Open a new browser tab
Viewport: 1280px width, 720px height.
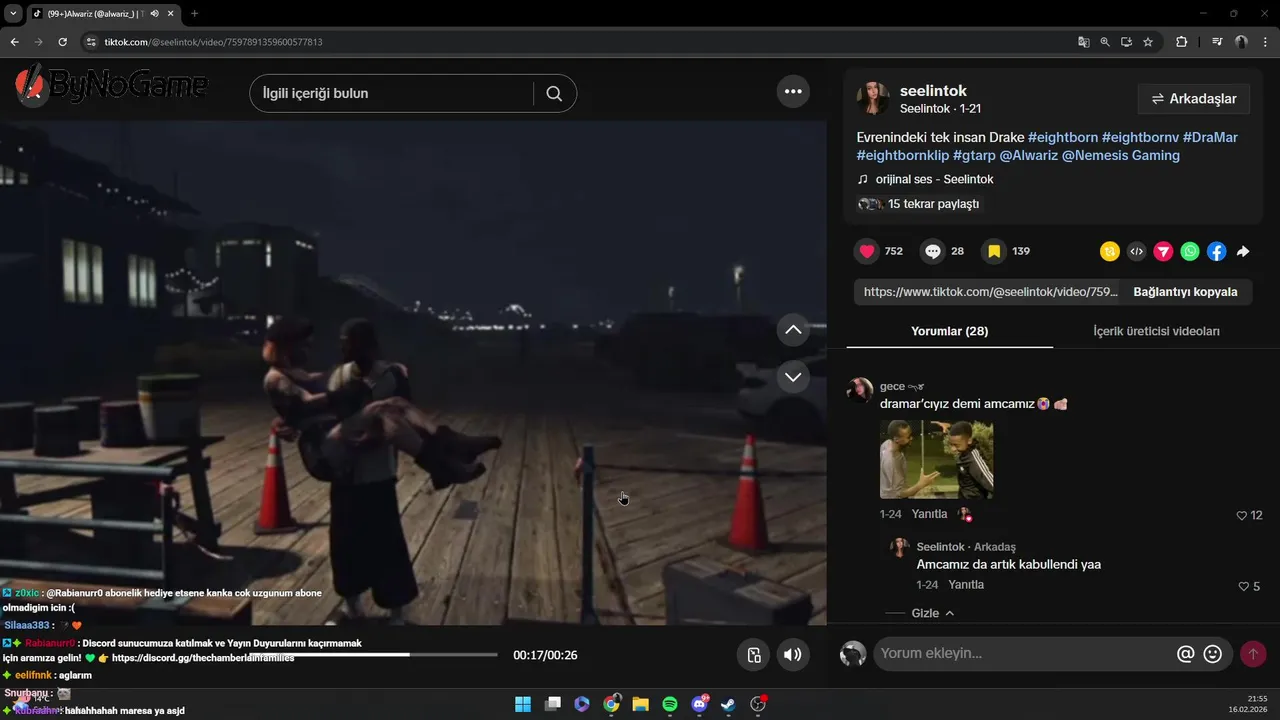pyautogui.click(x=194, y=14)
